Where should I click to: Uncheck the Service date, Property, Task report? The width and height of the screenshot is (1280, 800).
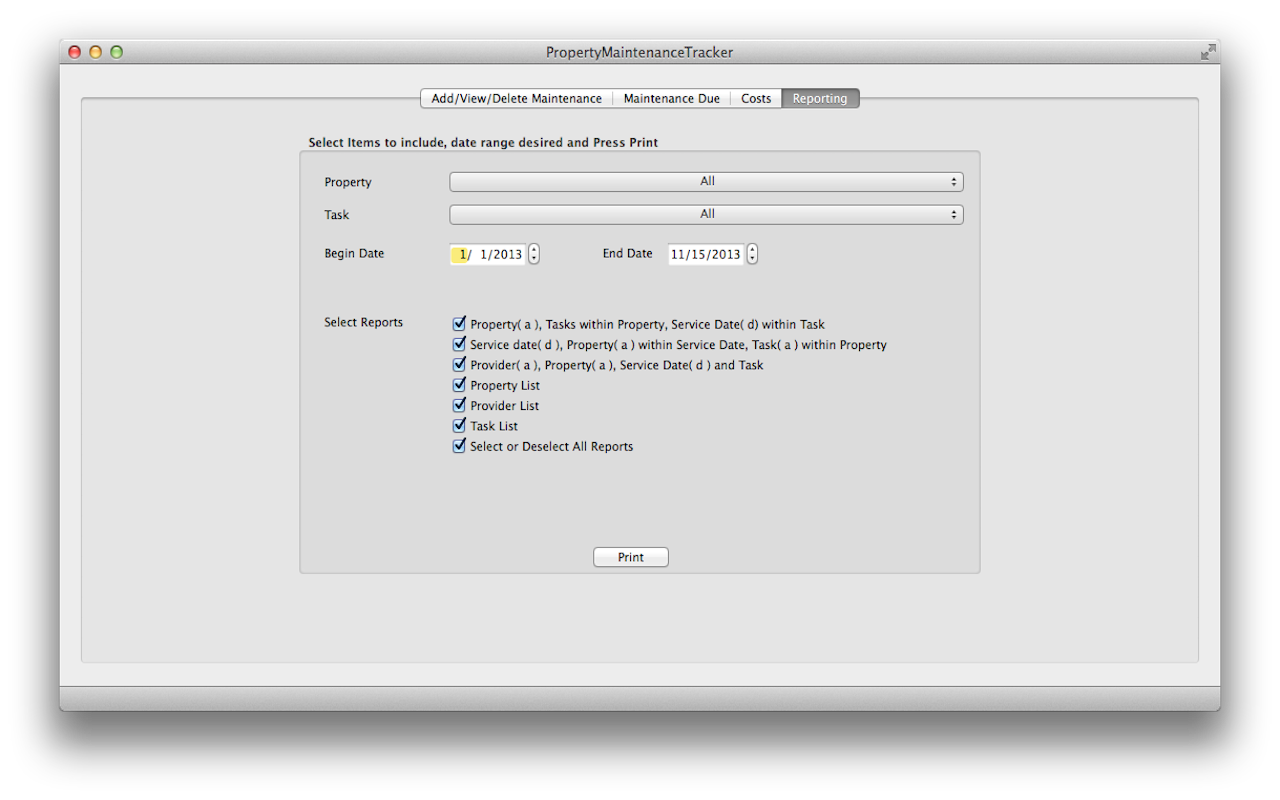(x=460, y=344)
